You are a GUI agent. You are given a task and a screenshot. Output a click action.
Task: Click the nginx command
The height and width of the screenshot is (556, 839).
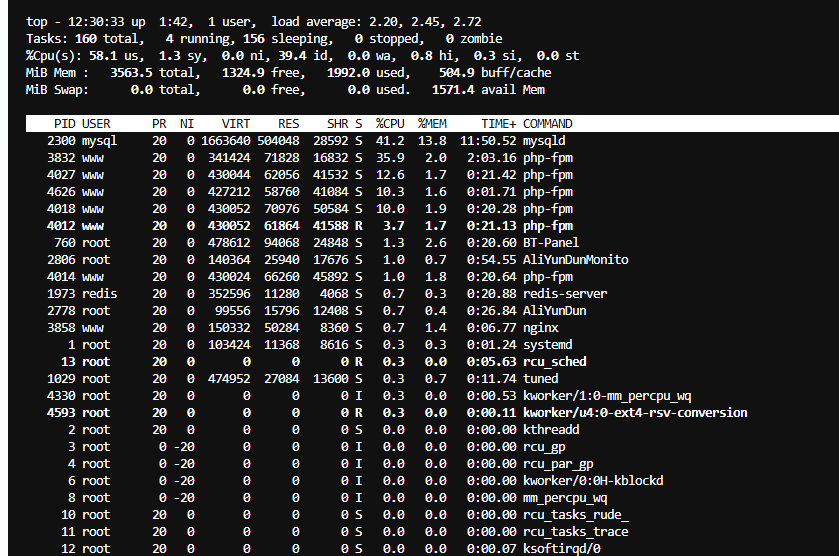tap(540, 328)
